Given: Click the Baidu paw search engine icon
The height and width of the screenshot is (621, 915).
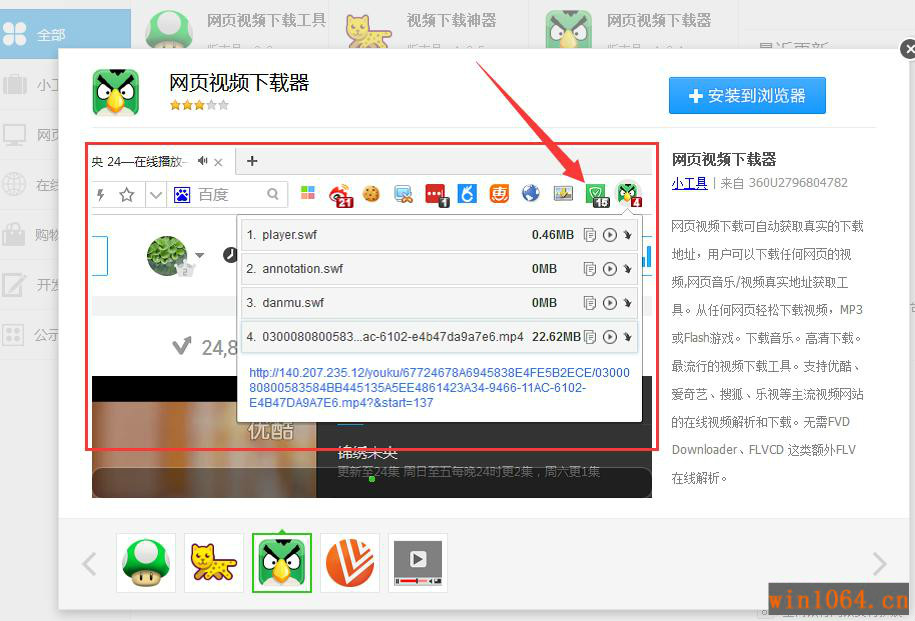Looking at the screenshot, I should tap(182, 194).
